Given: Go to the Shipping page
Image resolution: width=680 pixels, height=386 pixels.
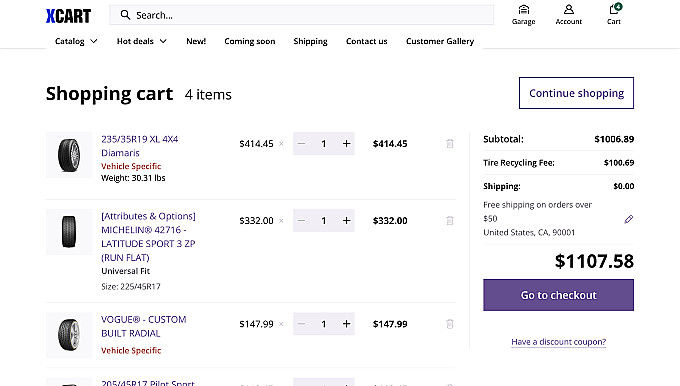Looking at the screenshot, I should (311, 41).
